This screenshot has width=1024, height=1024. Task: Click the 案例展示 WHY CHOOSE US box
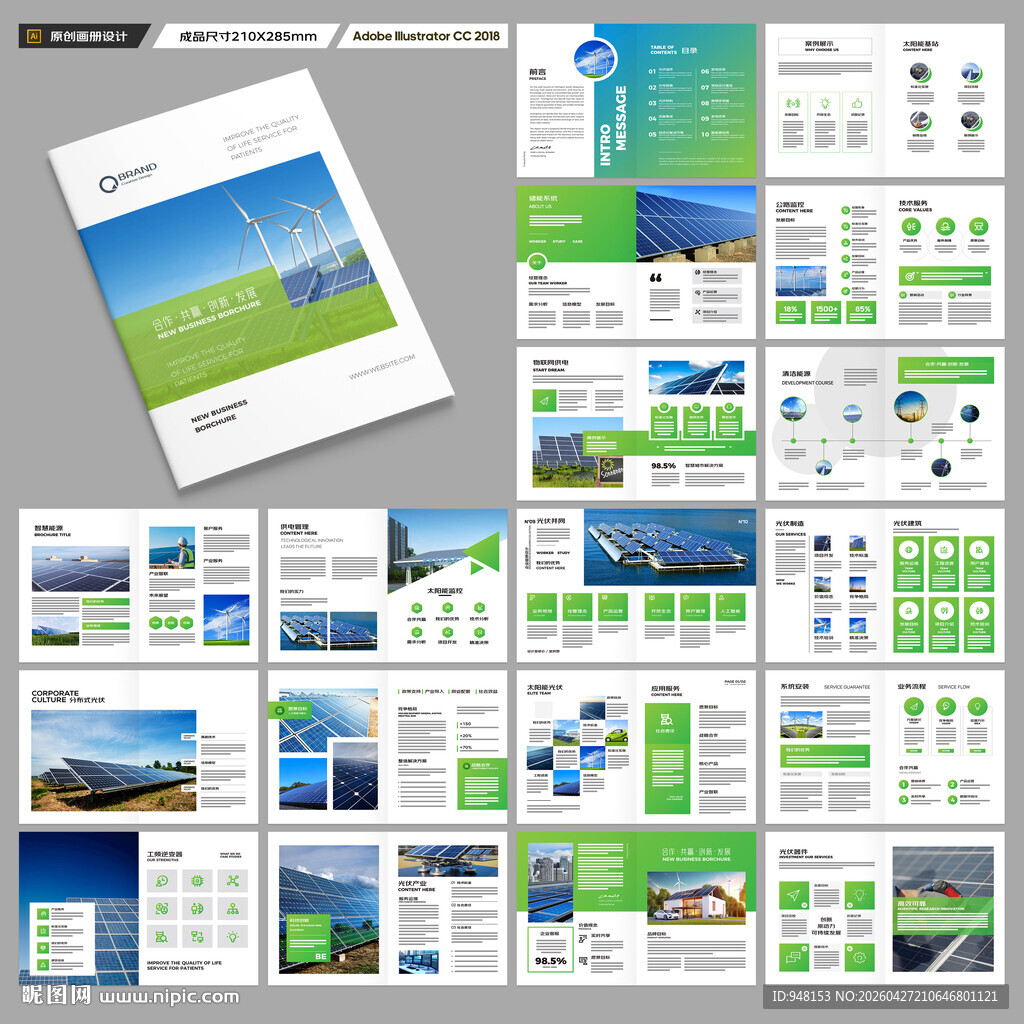pyautogui.click(x=825, y=46)
